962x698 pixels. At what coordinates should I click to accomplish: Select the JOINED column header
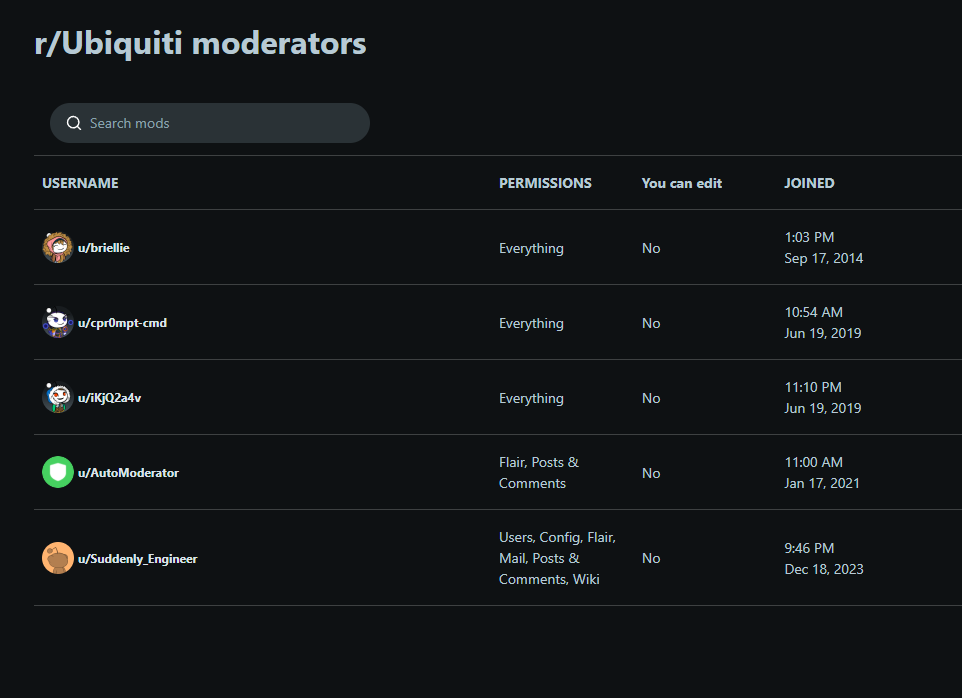(809, 183)
